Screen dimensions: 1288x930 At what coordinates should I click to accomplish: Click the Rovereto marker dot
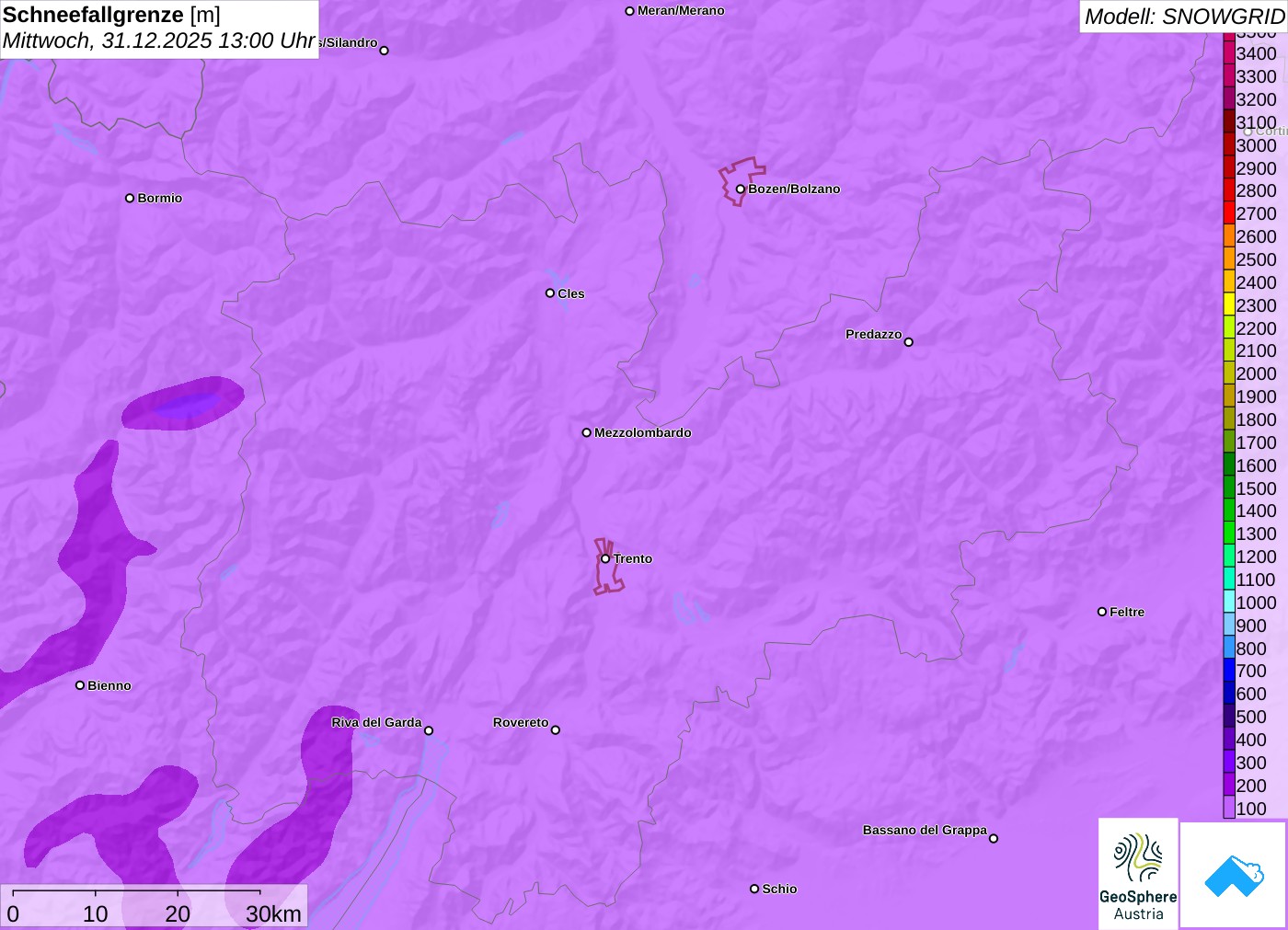[555, 730]
